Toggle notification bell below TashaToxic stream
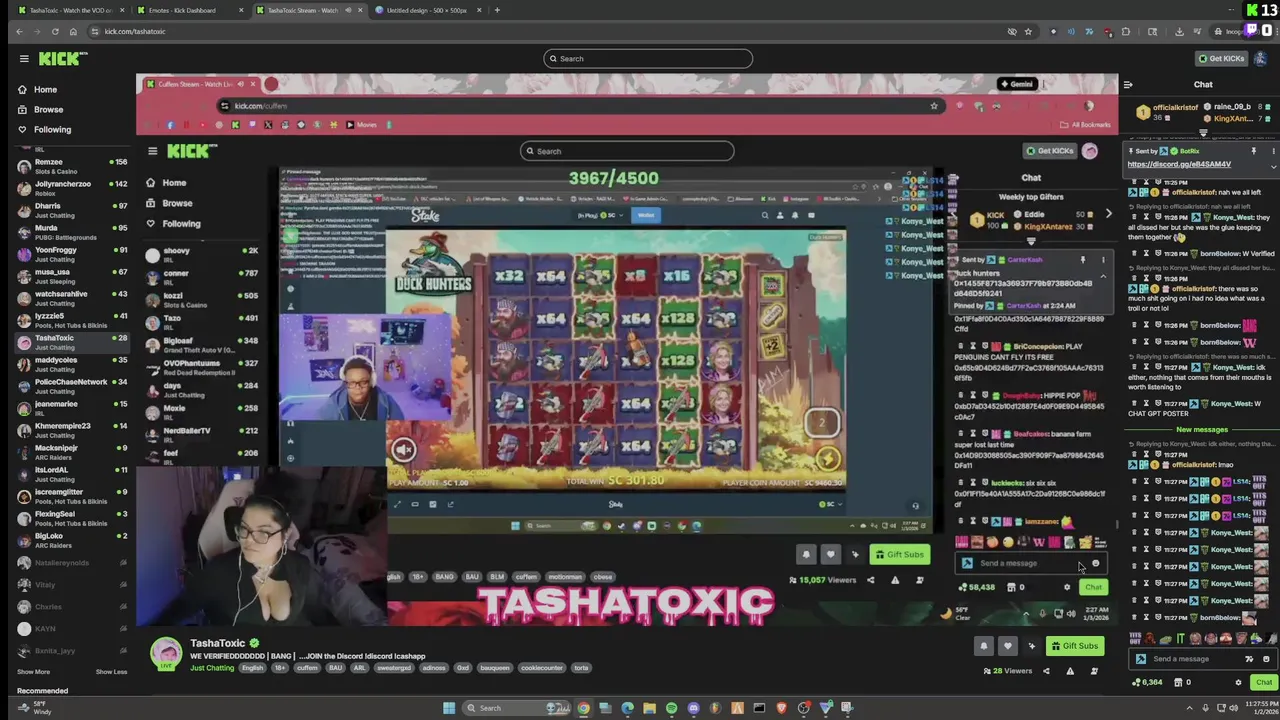 (984, 646)
